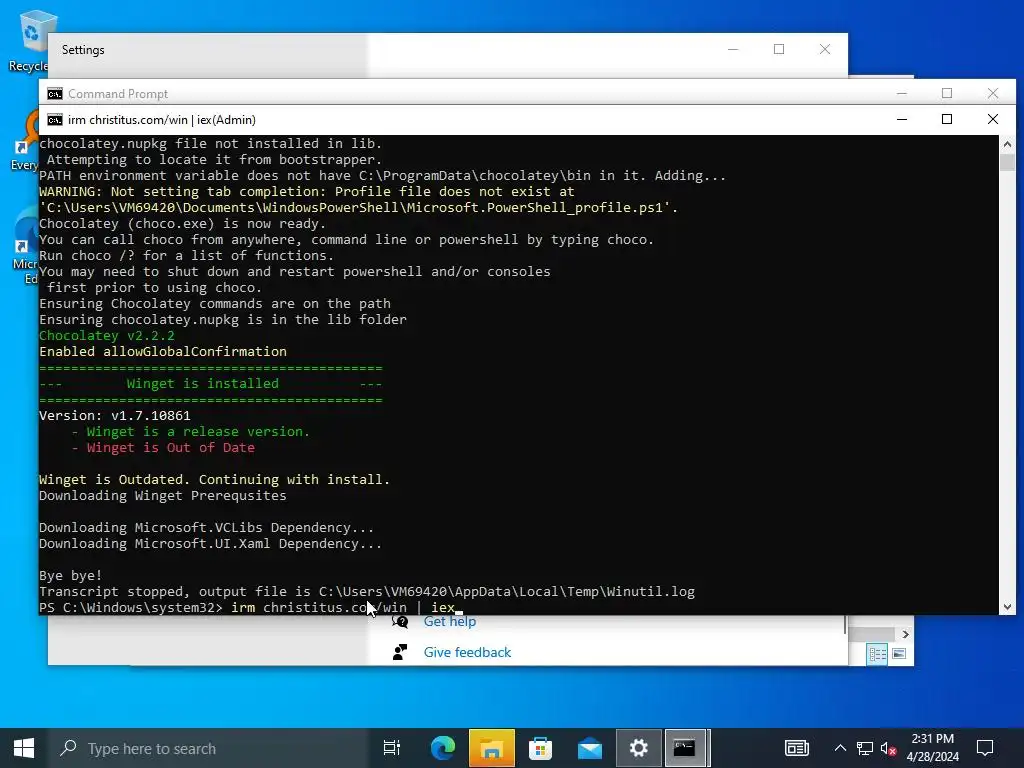1024x768 pixels.
Task: Click 'Settings' title text of the Settings window
Action: point(83,50)
